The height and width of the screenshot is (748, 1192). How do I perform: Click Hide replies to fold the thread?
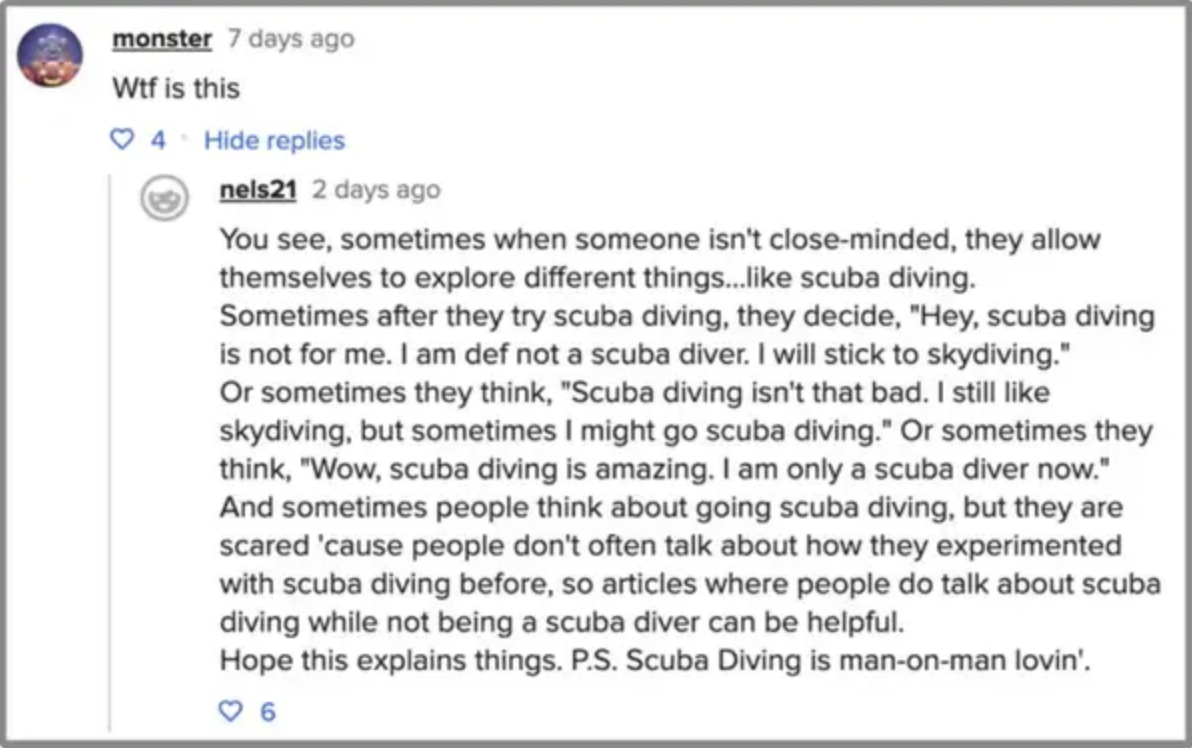(274, 140)
